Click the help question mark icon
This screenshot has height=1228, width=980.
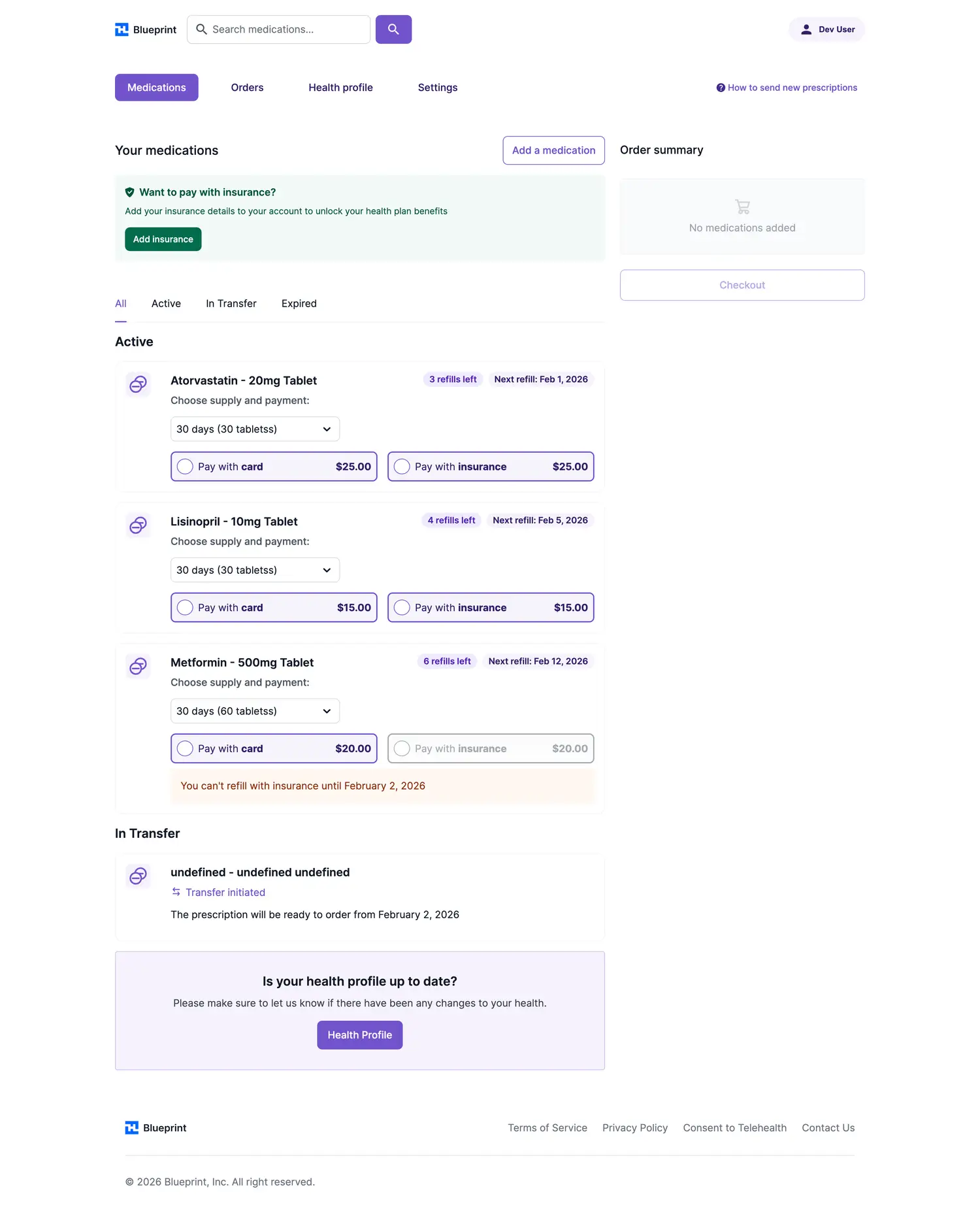pos(721,88)
